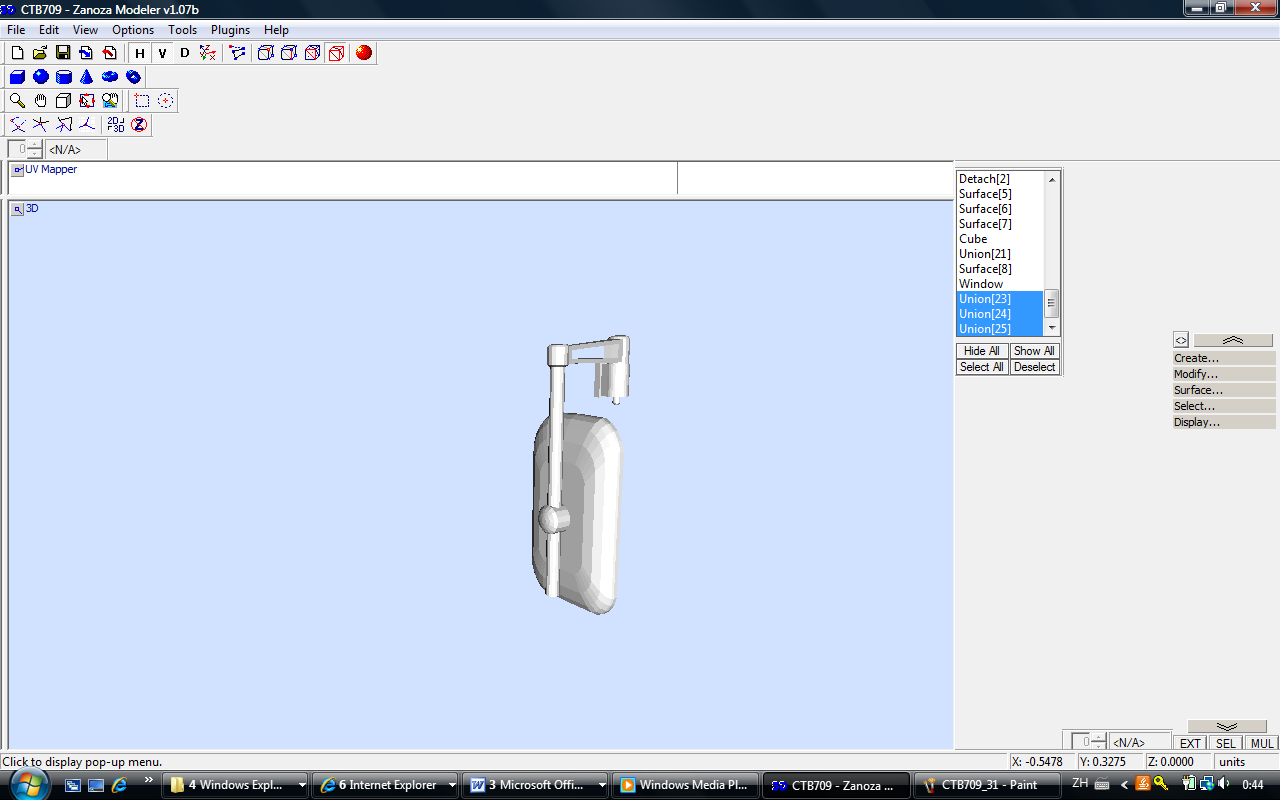Select the hand pan tool
This screenshot has height=800, width=1280.
[40, 101]
